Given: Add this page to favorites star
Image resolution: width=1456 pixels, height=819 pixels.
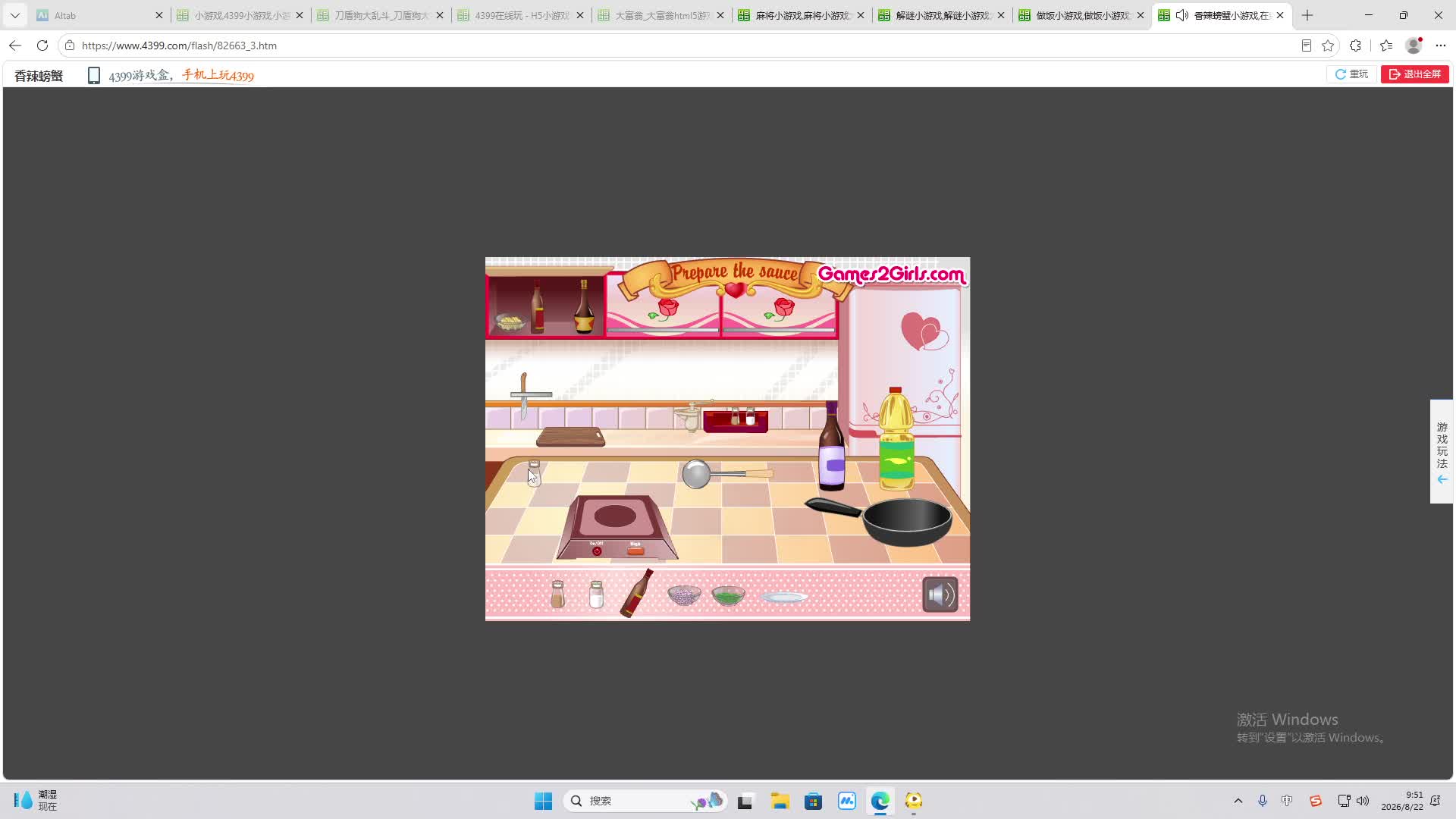Looking at the screenshot, I should (1328, 45).
